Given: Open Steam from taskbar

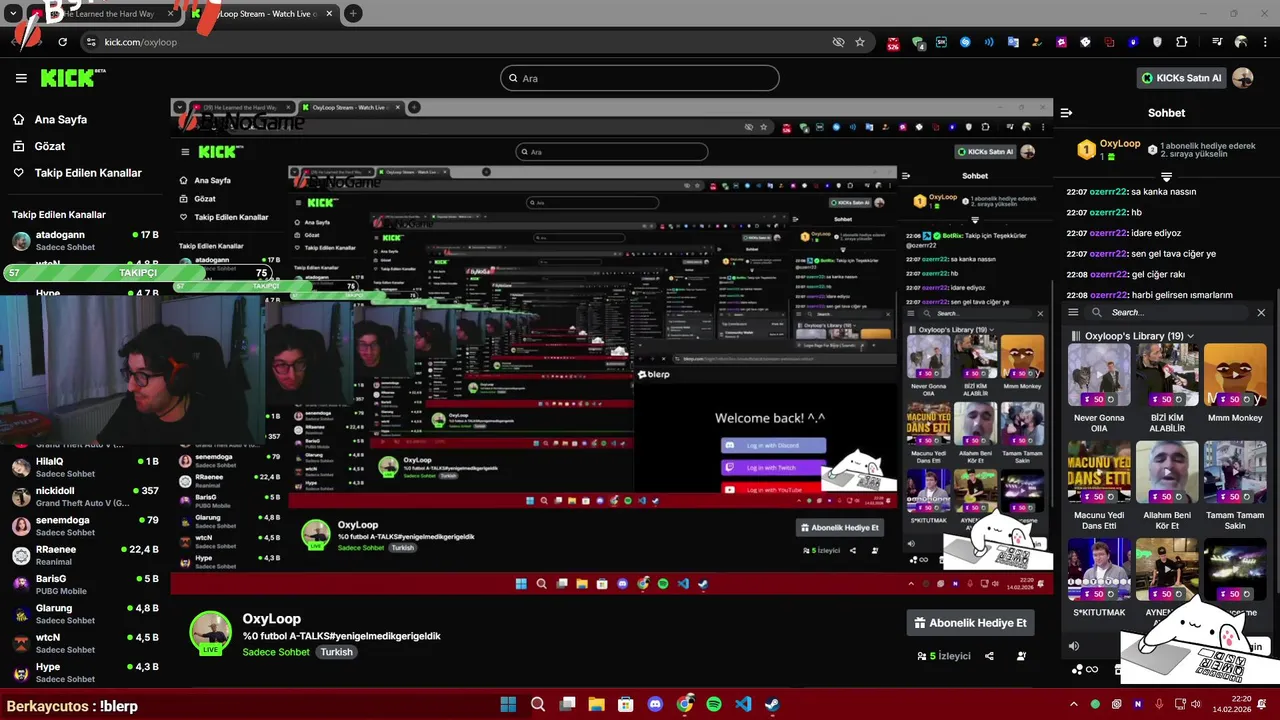Looking at the screenshot, I should pyautogui.click(x=772, y=704).
